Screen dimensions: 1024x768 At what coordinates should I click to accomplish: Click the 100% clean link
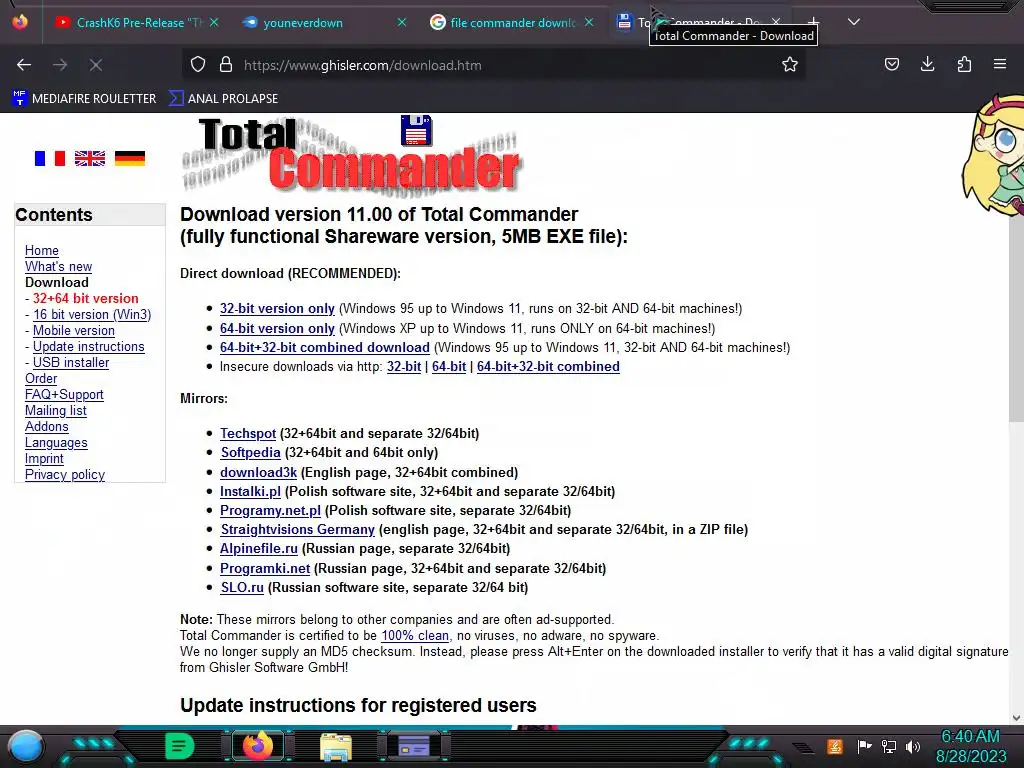[415, 635]
